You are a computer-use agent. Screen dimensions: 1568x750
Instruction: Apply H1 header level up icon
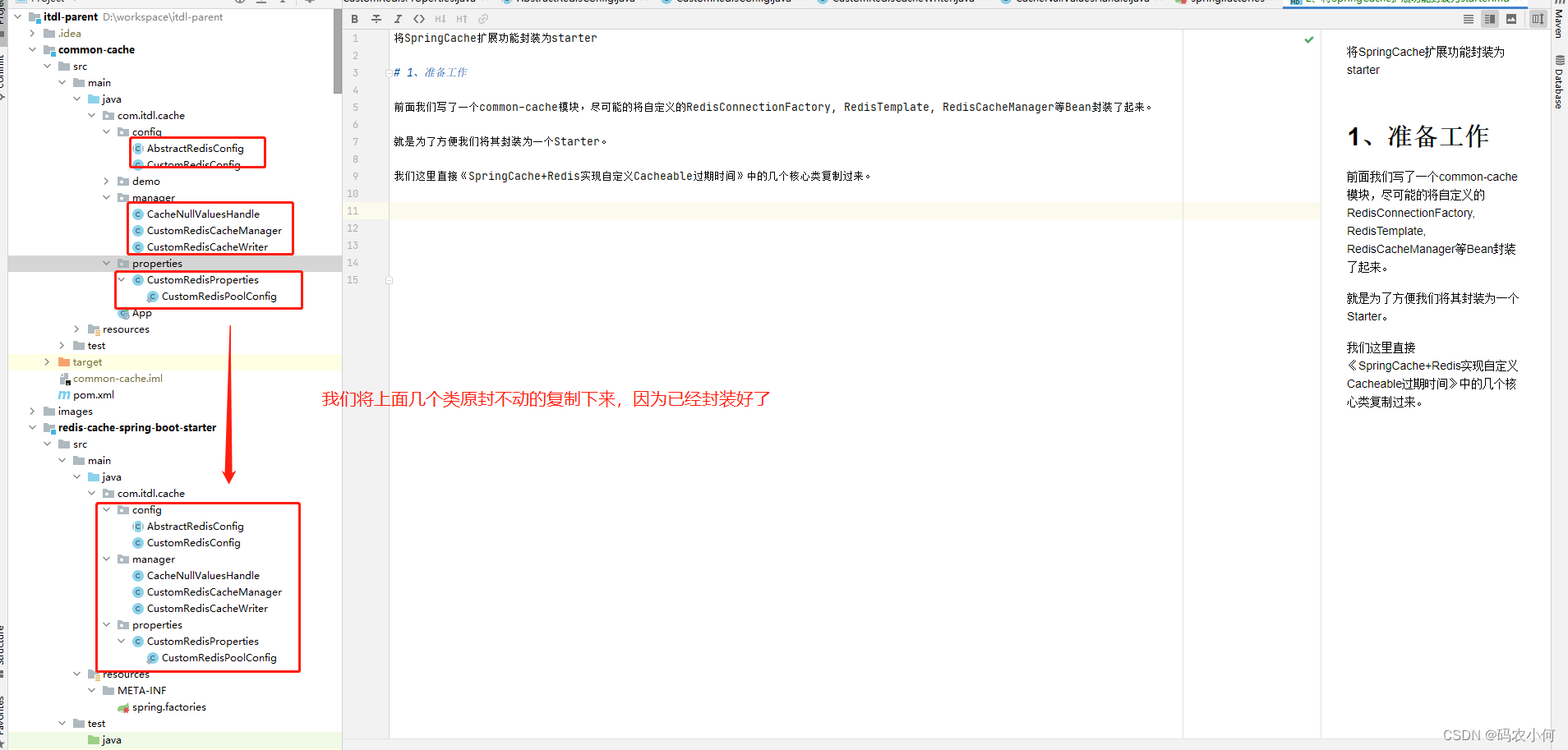coord(440,19)
